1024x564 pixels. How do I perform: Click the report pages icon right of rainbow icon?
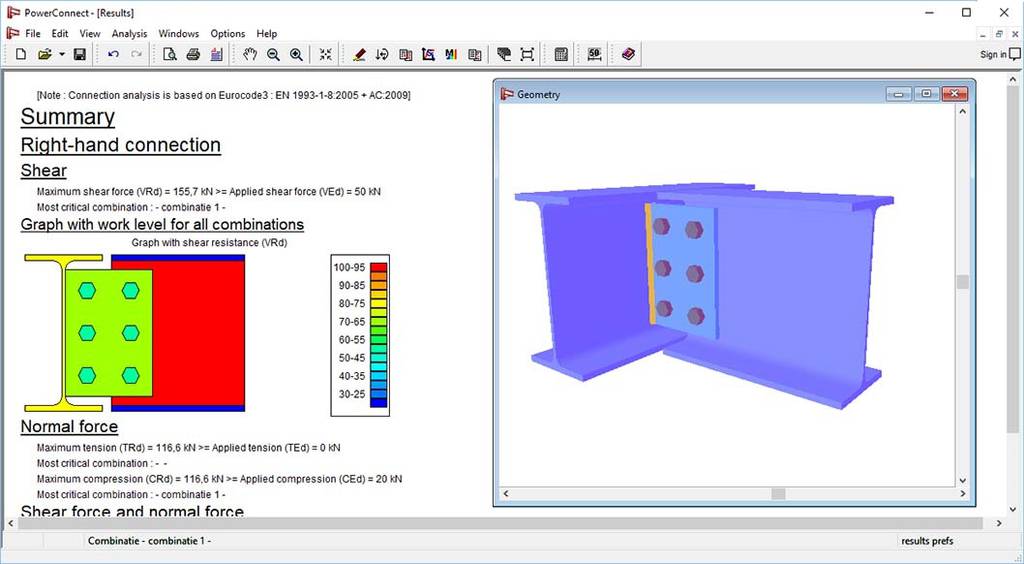pos(475,54)
